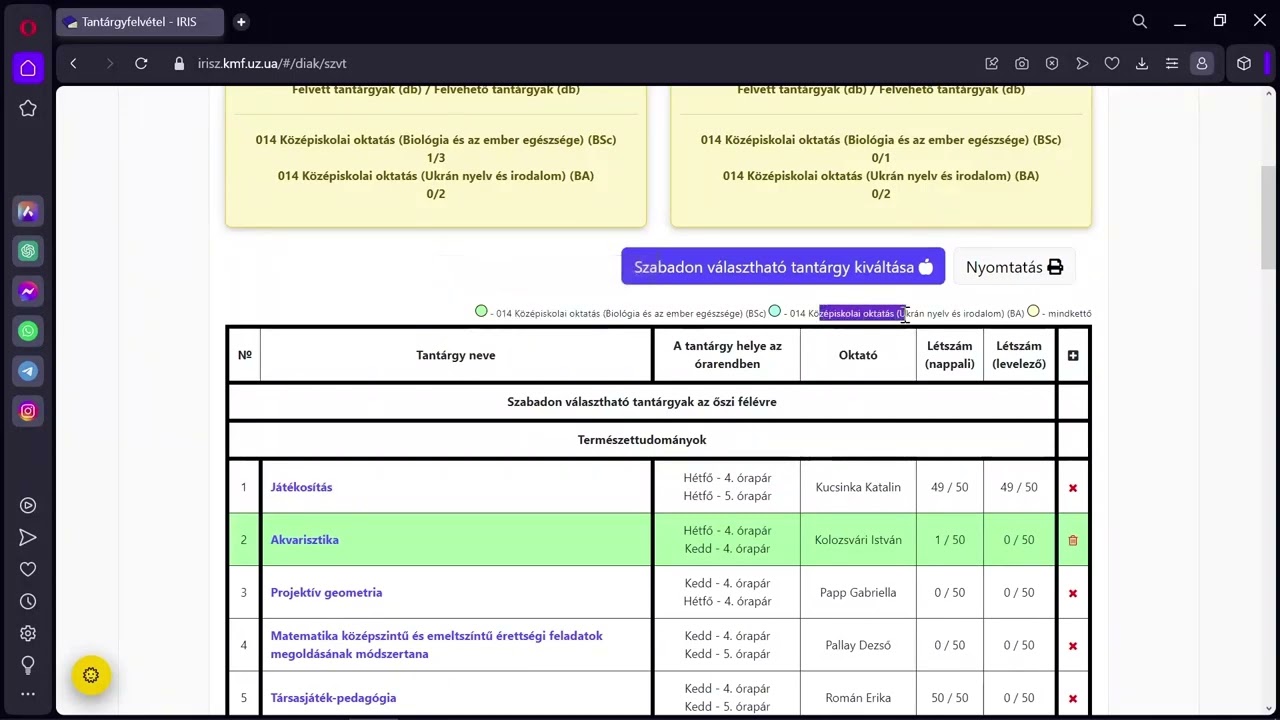Open WhatsApp in the sidebar
1280x720 pixels.
tap(28, 331)
